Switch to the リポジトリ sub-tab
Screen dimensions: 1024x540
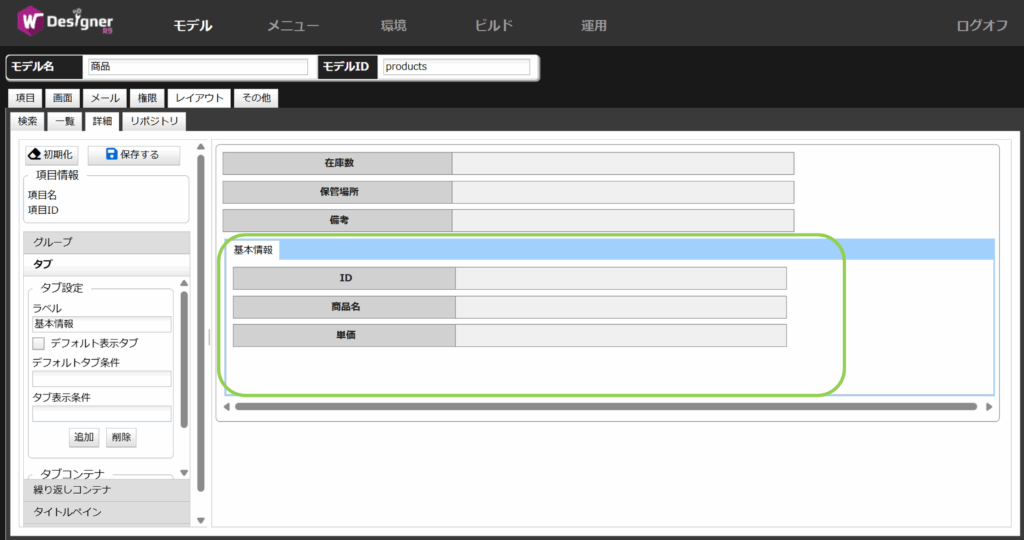[x=154, y=121]
